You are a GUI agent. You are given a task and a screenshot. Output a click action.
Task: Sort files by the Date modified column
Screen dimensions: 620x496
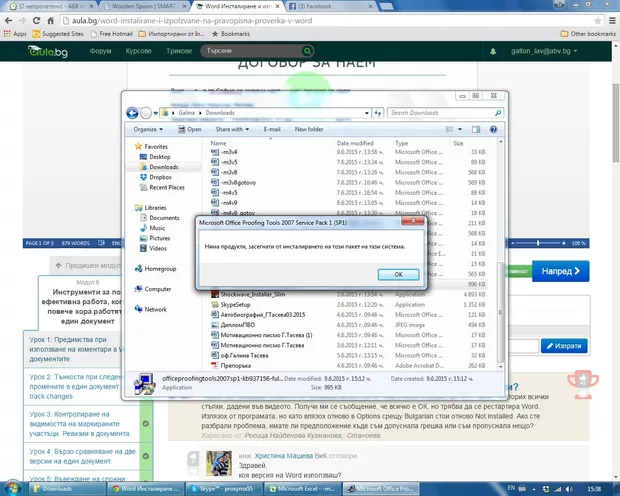[356, 143]
